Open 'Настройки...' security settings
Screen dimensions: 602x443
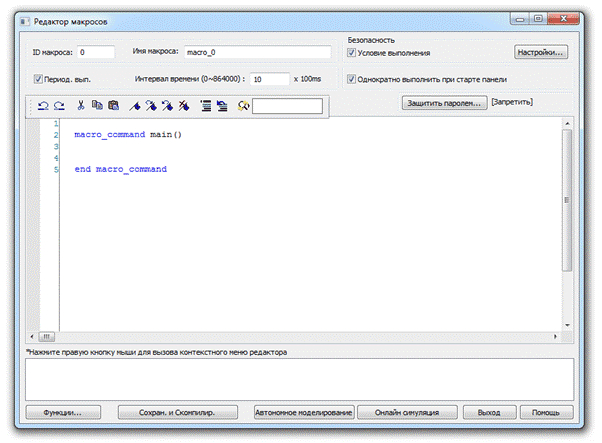(541, 51)
